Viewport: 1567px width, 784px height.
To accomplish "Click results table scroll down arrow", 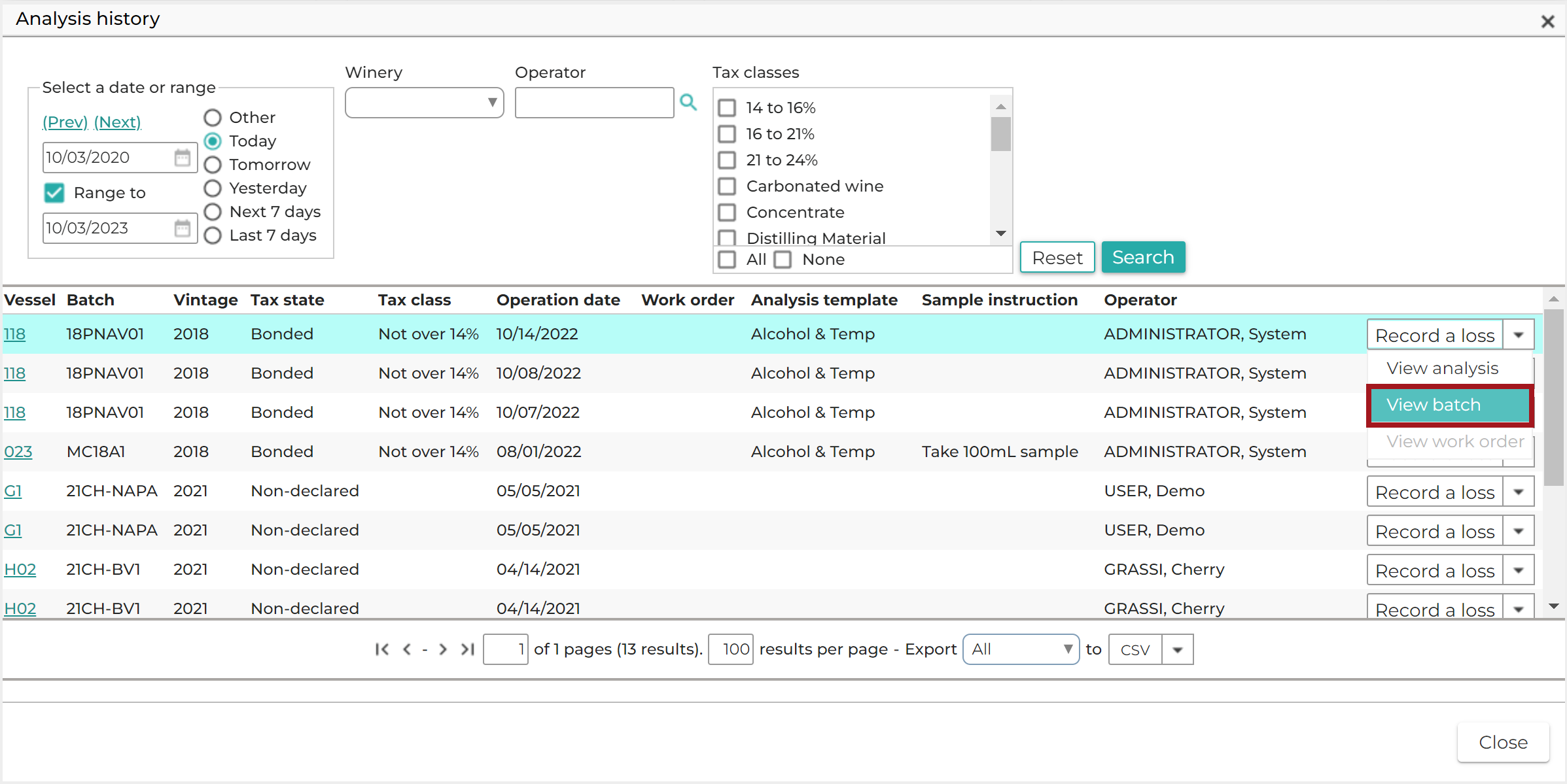I will coord(1553,607).
